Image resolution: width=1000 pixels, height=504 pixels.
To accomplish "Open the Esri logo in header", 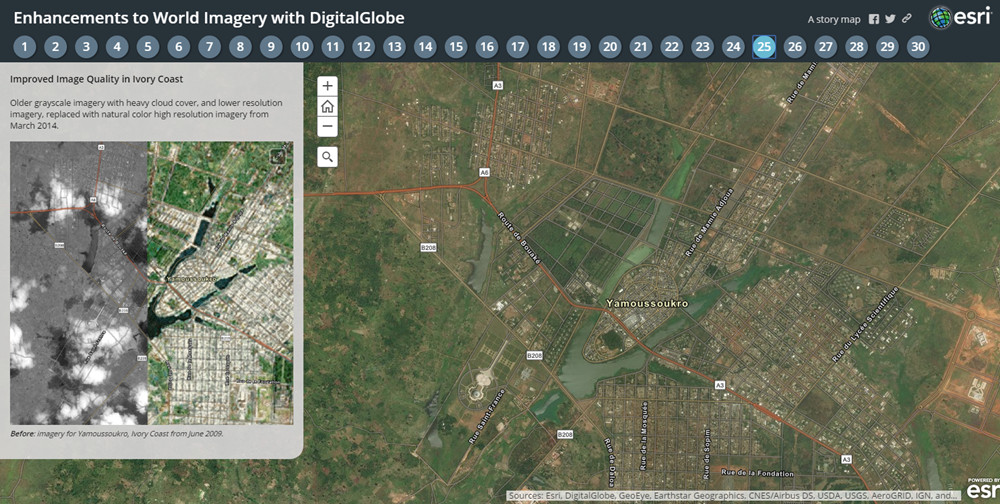I will click(960, 17).
